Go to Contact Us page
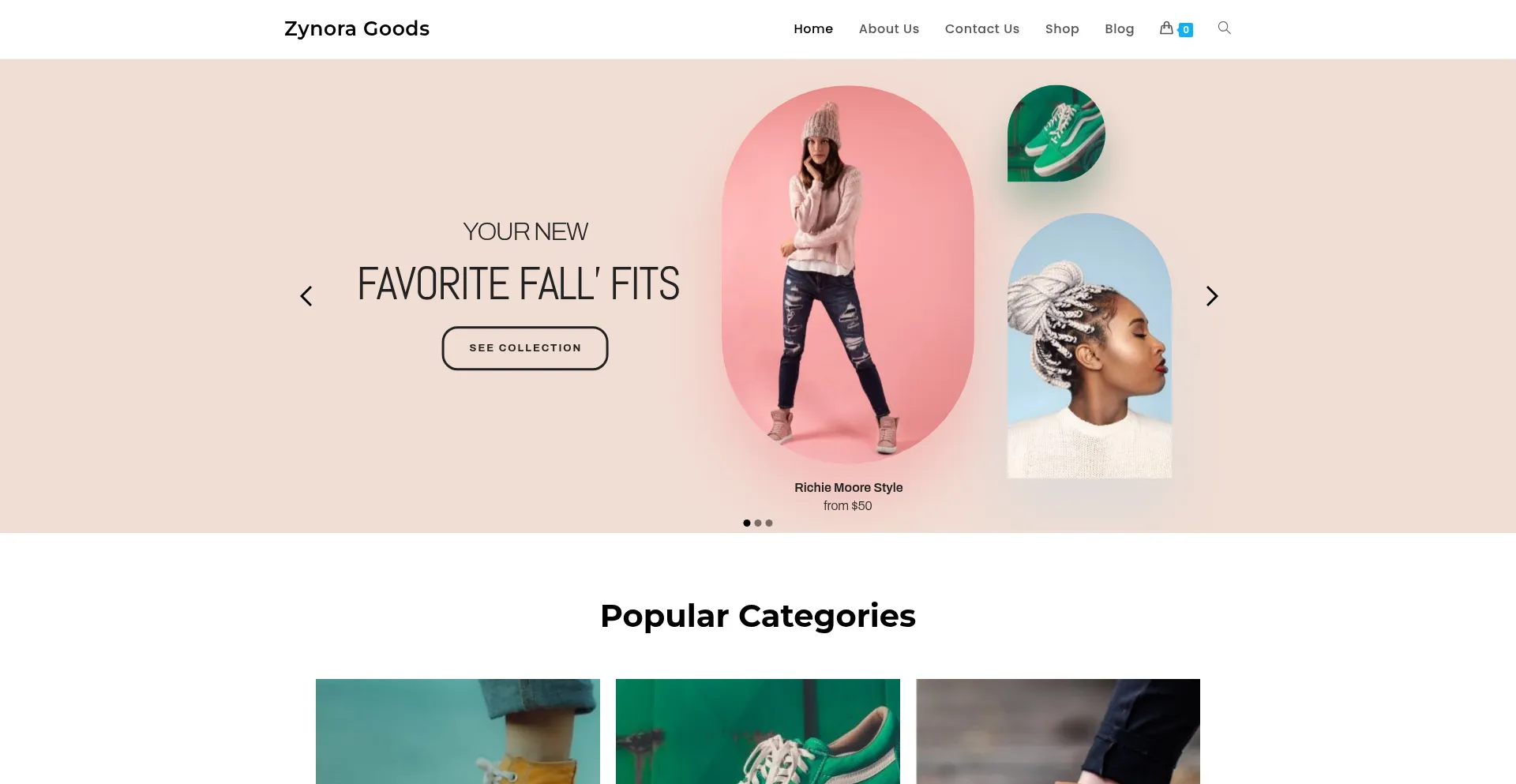This screenshot has width=1516, height=784. tap(982, 28)
